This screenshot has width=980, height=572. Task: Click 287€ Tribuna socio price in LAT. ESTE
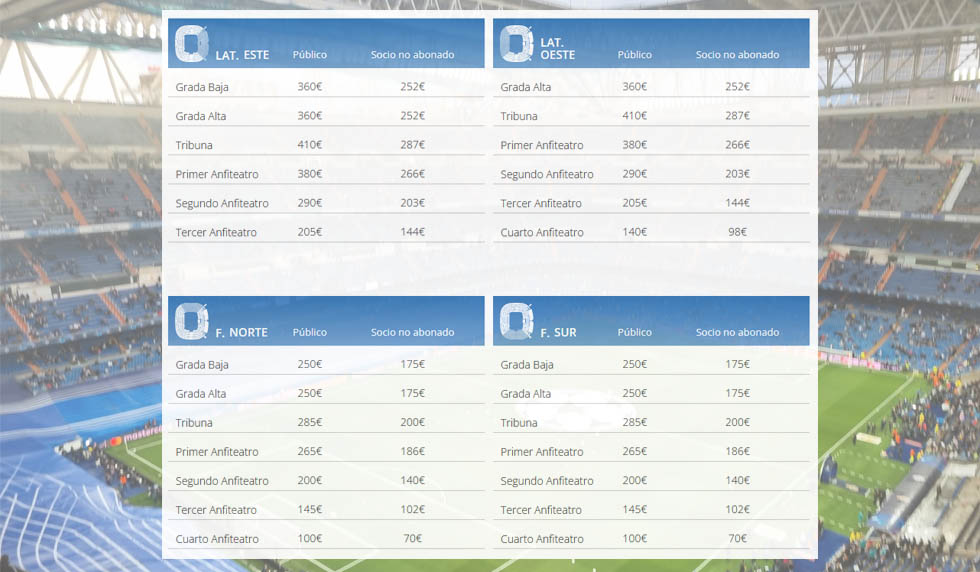point(412,144)
